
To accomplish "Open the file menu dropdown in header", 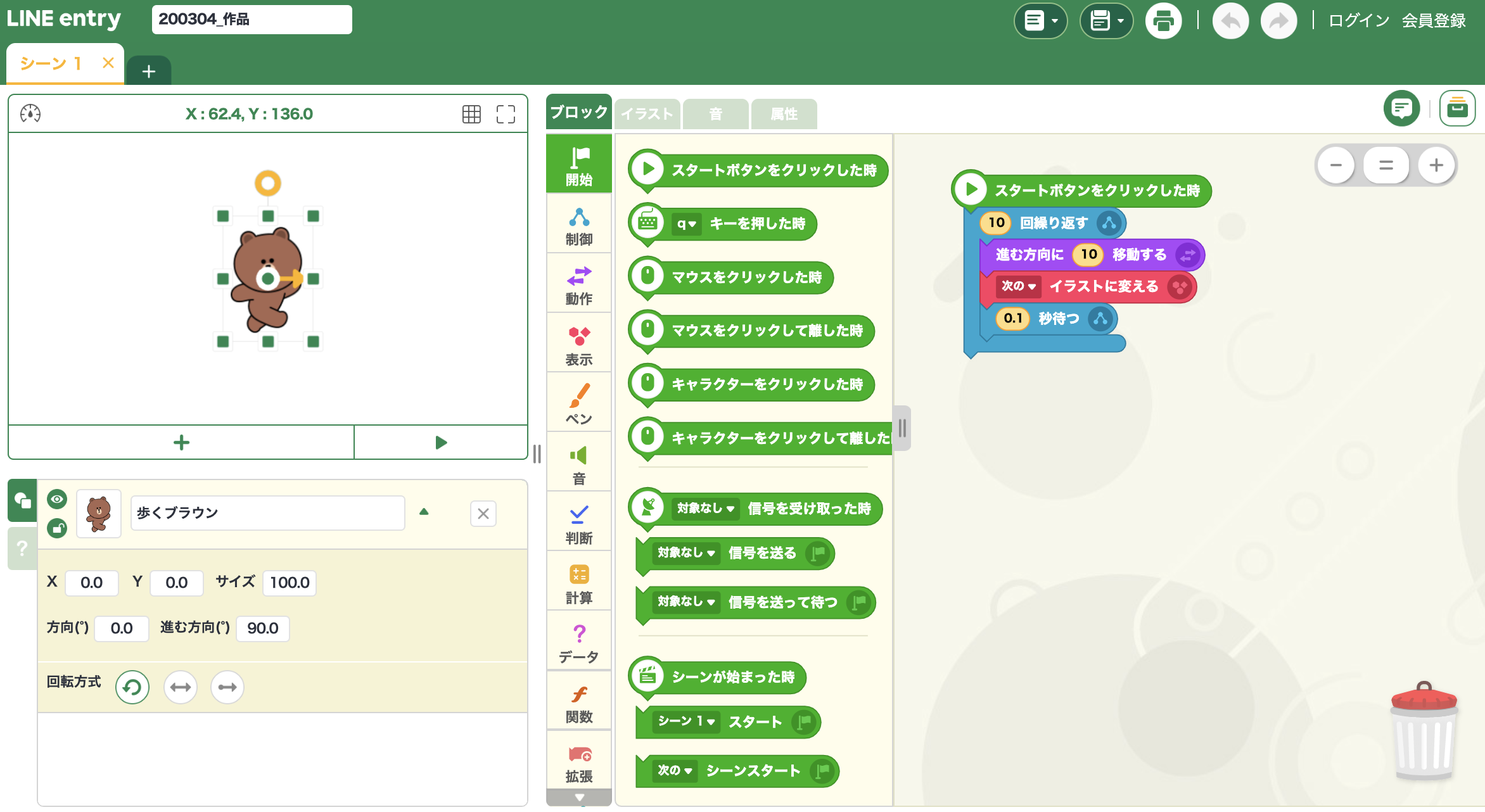I will [1040, 21].
